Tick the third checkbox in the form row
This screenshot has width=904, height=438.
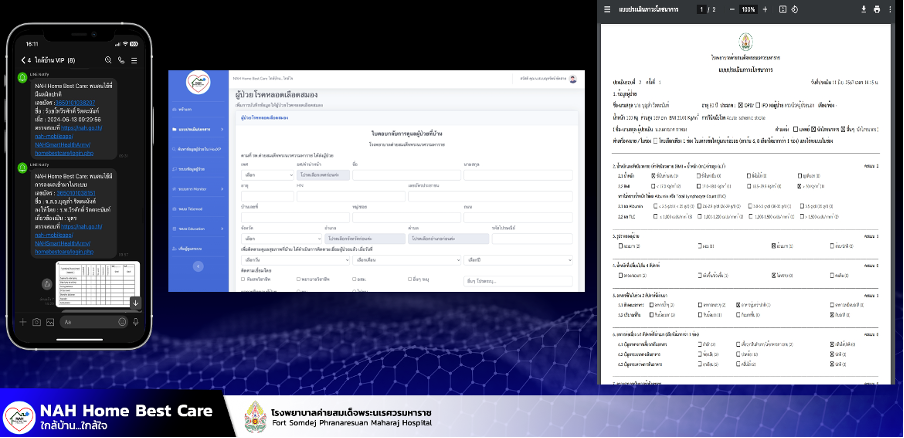coord(354,279)
